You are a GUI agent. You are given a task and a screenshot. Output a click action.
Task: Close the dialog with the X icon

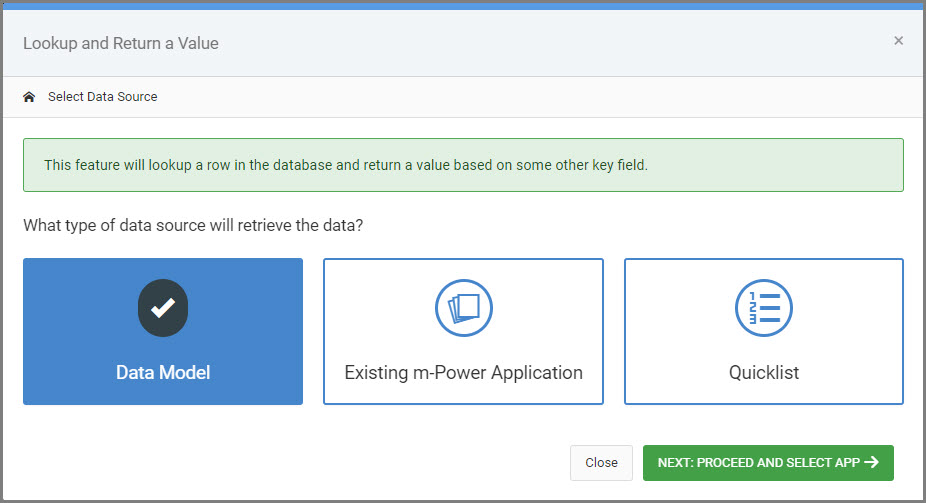click(x=898, y=41)
